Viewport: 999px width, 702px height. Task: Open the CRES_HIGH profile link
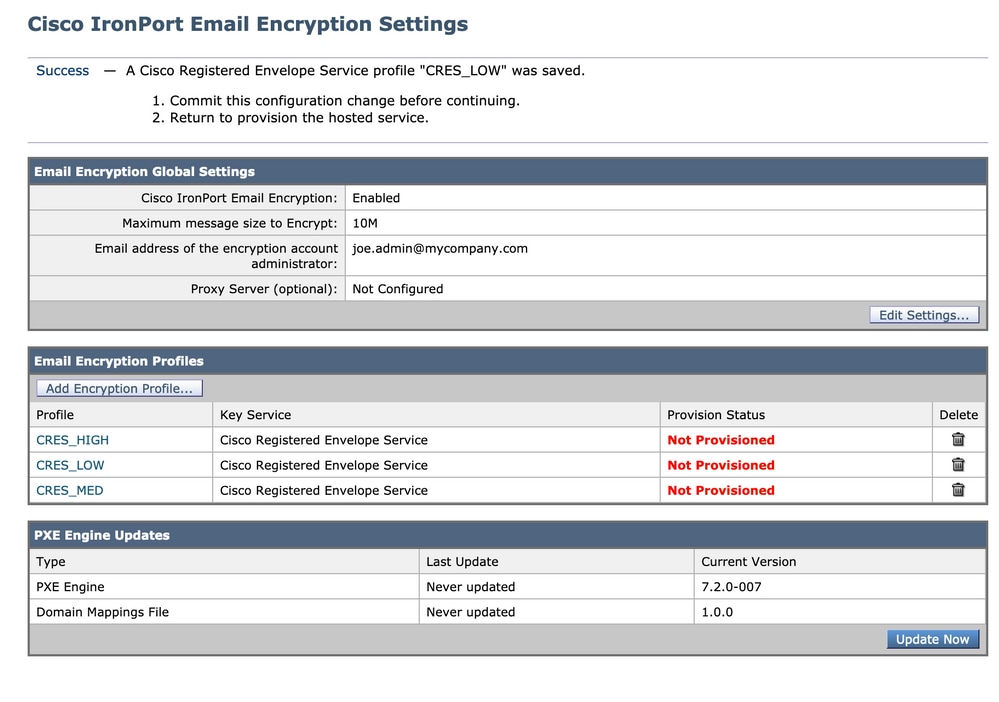[73, 440]
